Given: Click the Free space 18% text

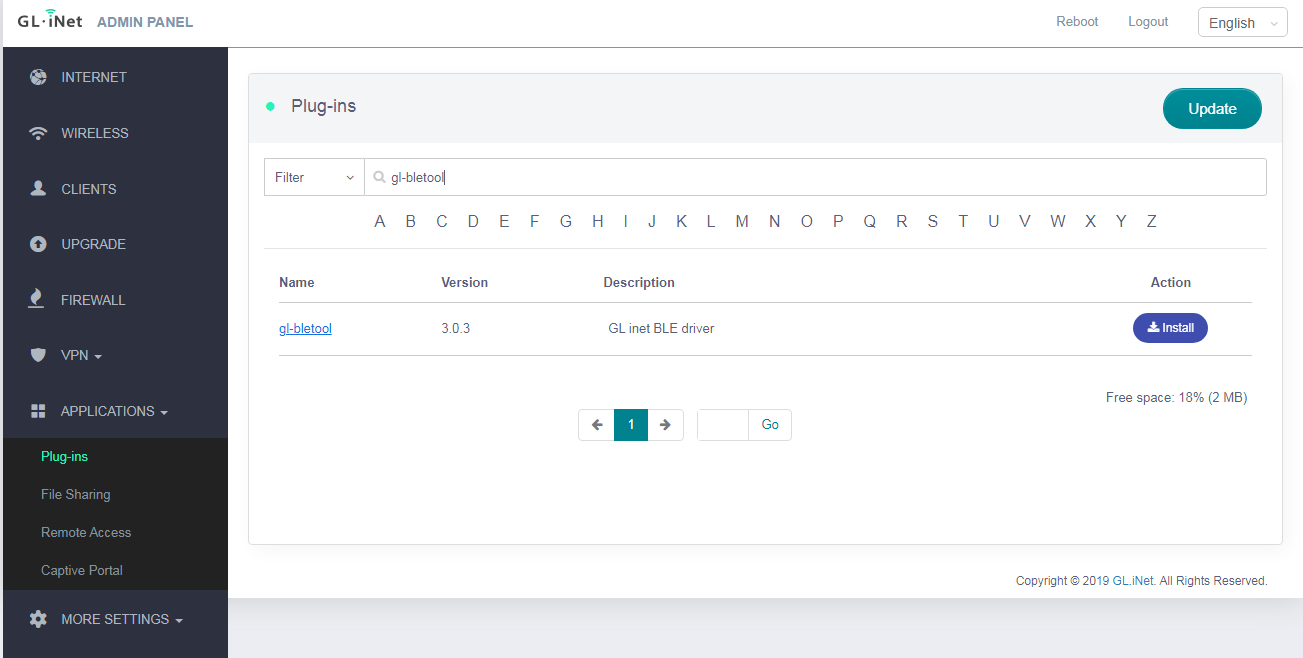Looking at the screenshot, I should click(x=1176, y=397).
